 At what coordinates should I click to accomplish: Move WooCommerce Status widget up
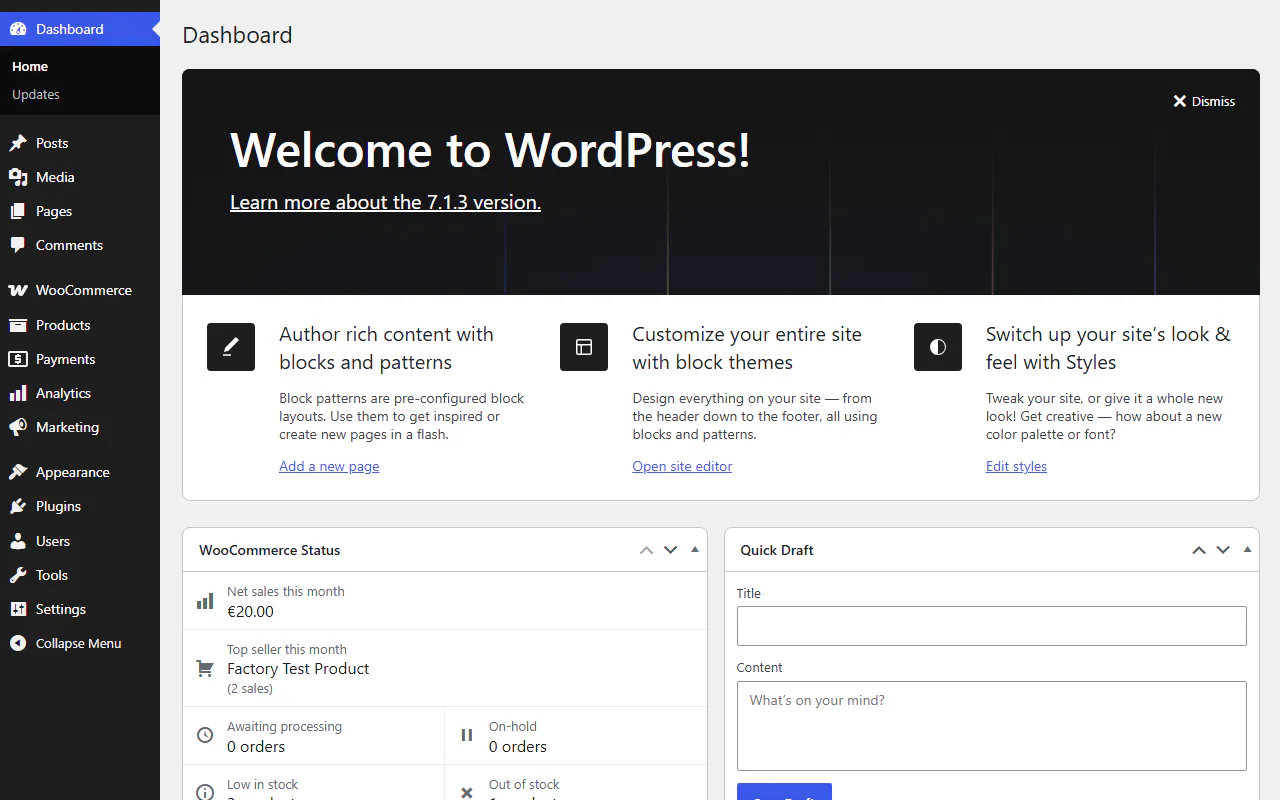pos(646,550)
